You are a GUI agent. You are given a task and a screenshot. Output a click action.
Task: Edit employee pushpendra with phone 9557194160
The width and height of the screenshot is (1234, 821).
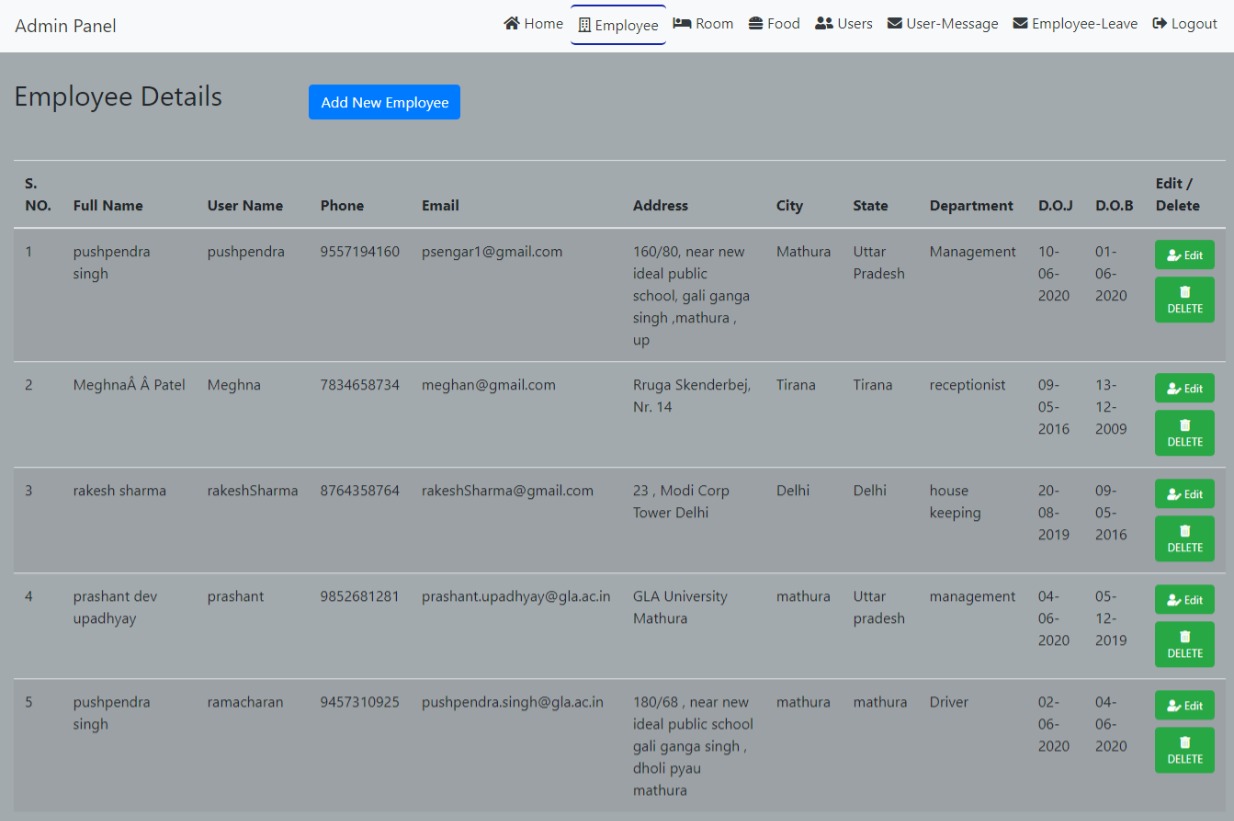coord(1185,255)
